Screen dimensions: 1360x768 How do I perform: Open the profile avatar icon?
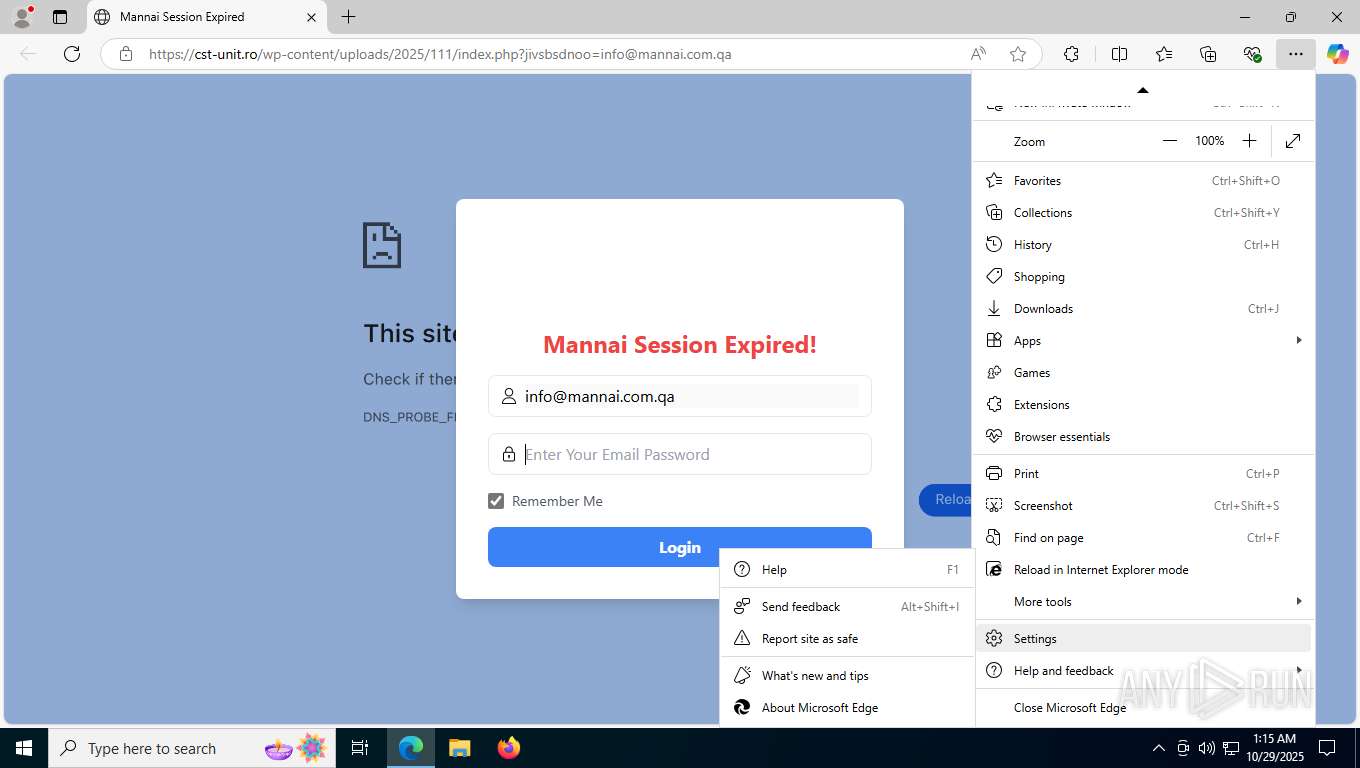point(21,17)
